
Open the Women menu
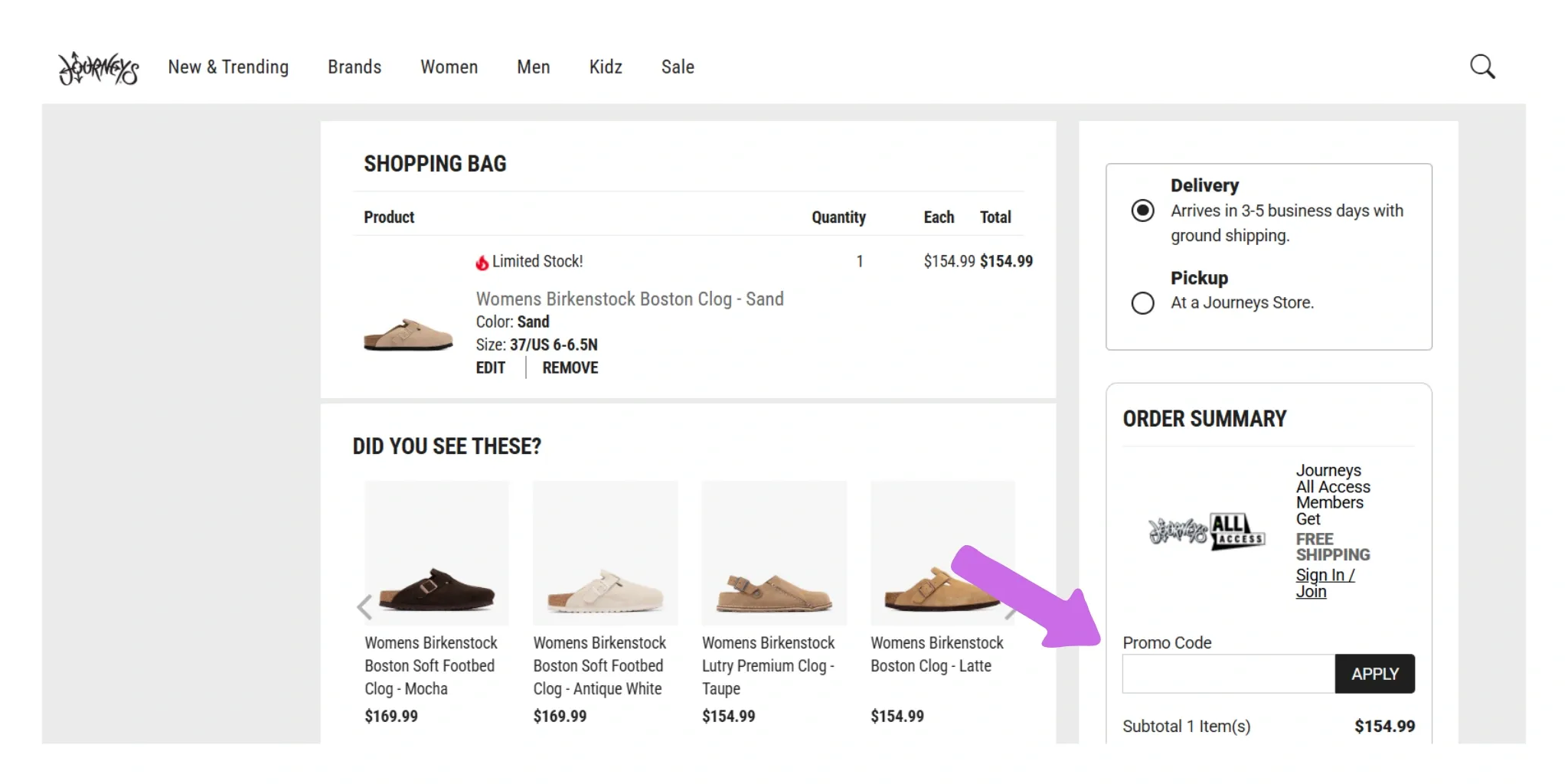[449, 67]
